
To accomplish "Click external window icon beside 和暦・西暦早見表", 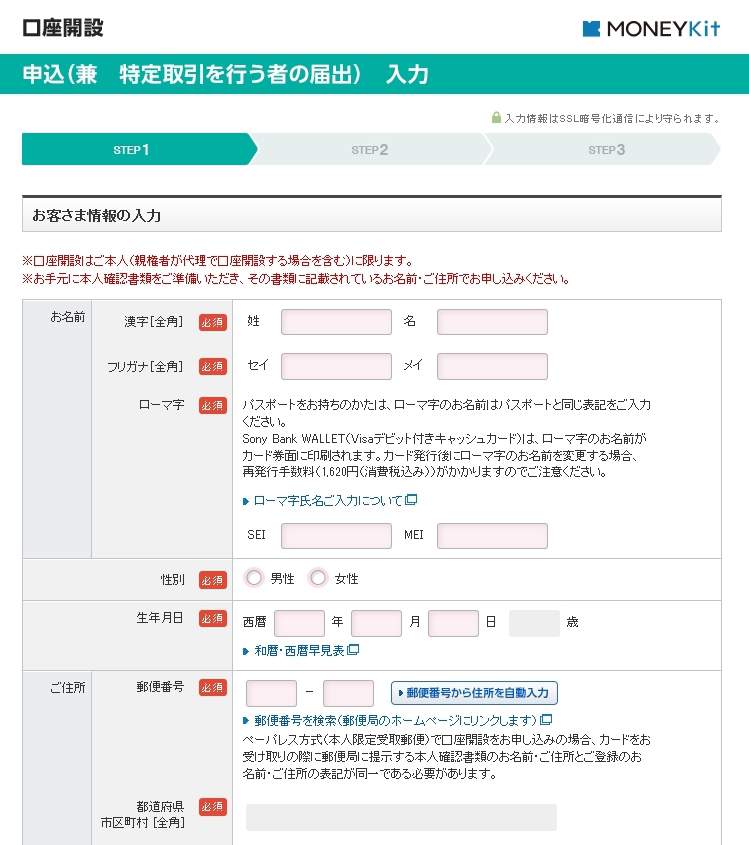I will coord(353,650).
